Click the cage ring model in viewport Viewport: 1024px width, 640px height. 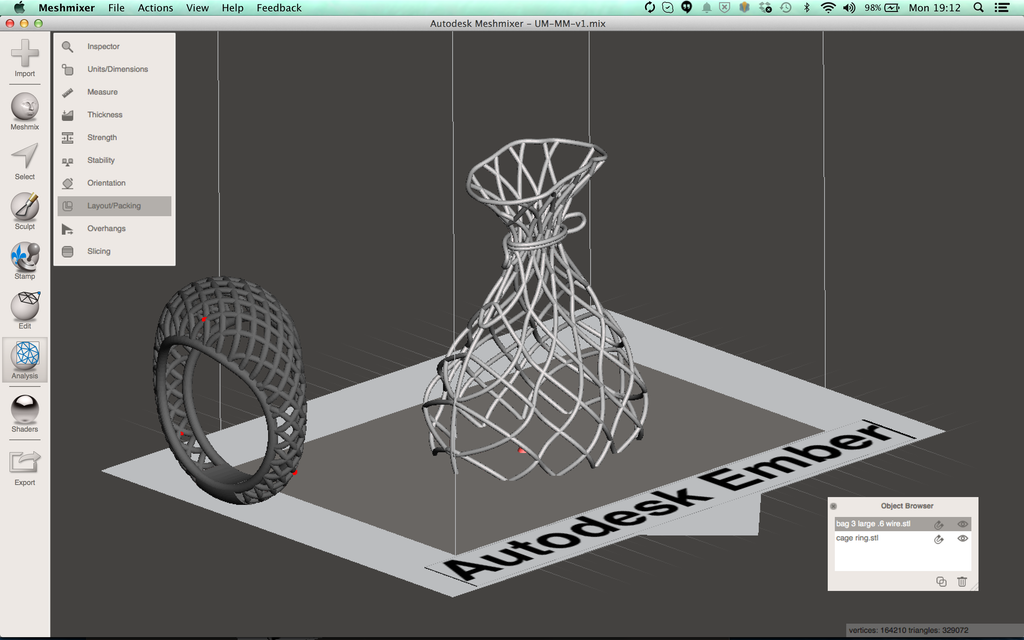[231, 391]
